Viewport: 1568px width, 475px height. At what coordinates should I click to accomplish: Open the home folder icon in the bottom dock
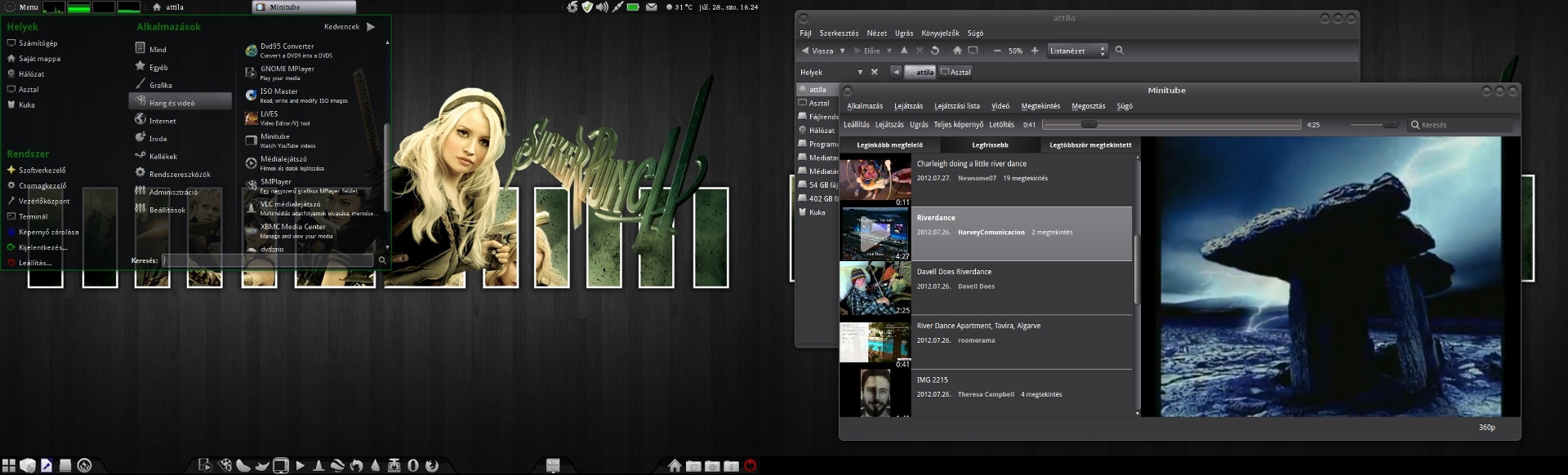[675, 466]
